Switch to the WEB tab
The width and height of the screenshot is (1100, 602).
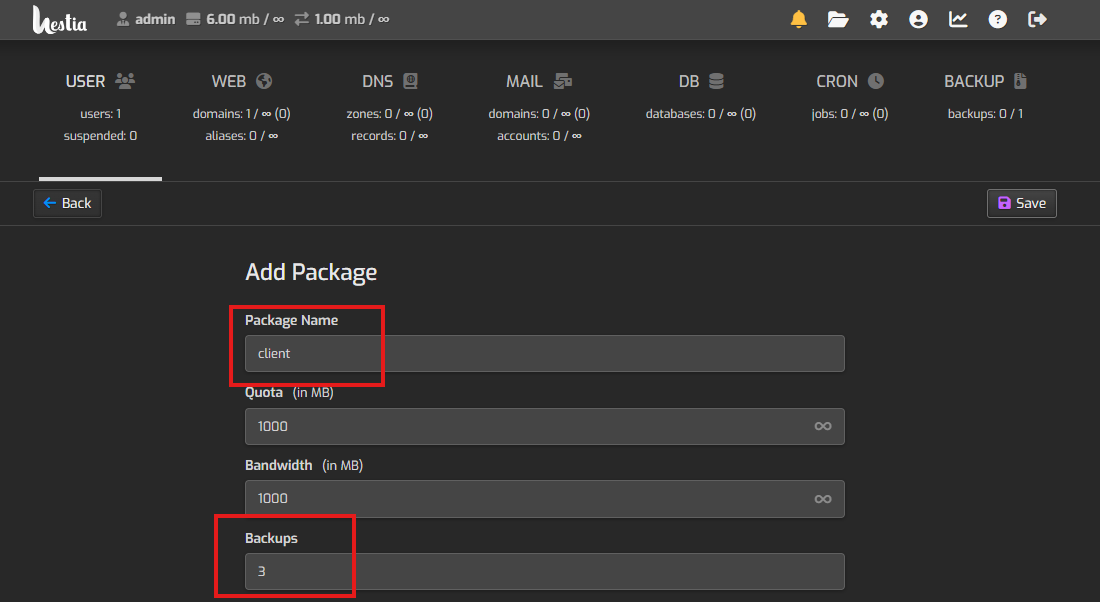click(241, 82)
